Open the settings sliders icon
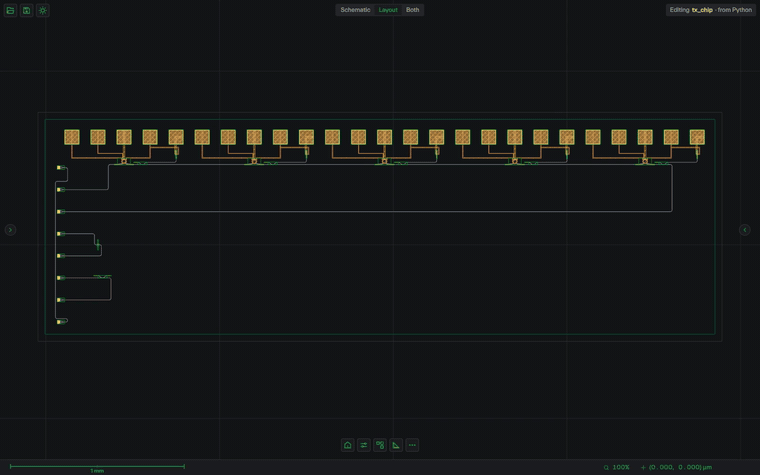 tap(364, 445)
